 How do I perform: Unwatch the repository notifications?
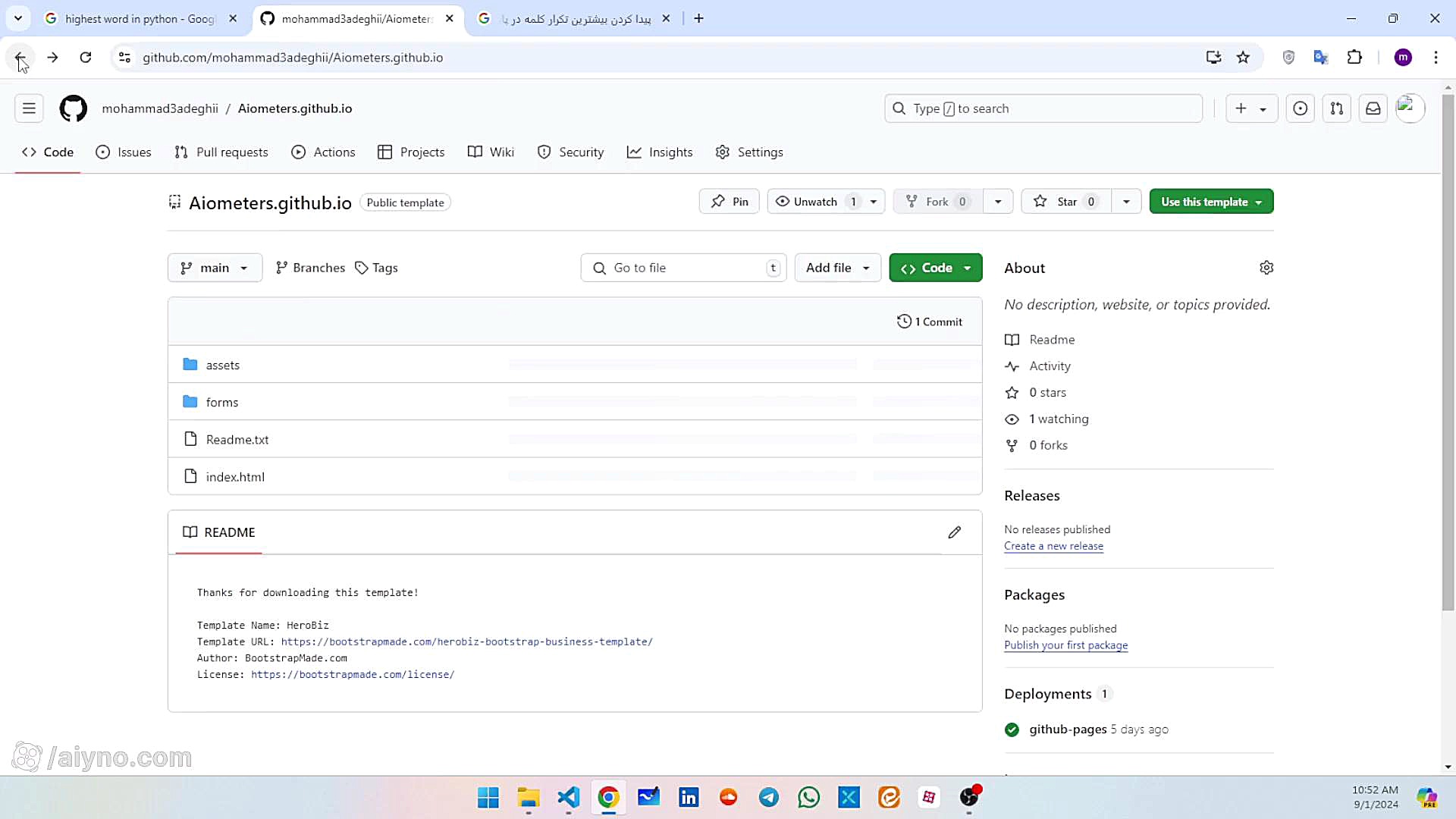click(x=816, y=202)
